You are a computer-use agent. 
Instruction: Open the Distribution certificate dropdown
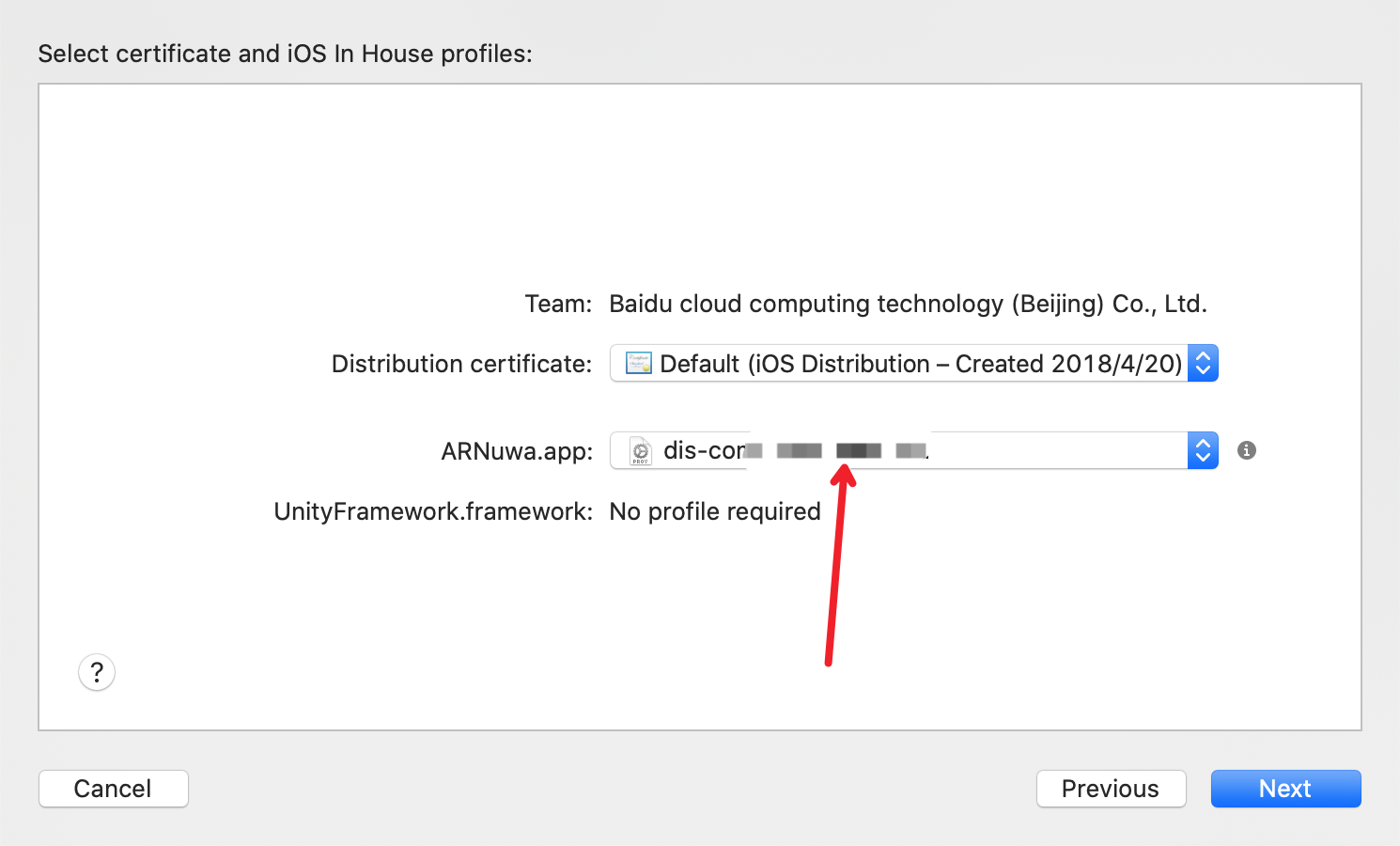pyautogui.click(x=913, y=363)
